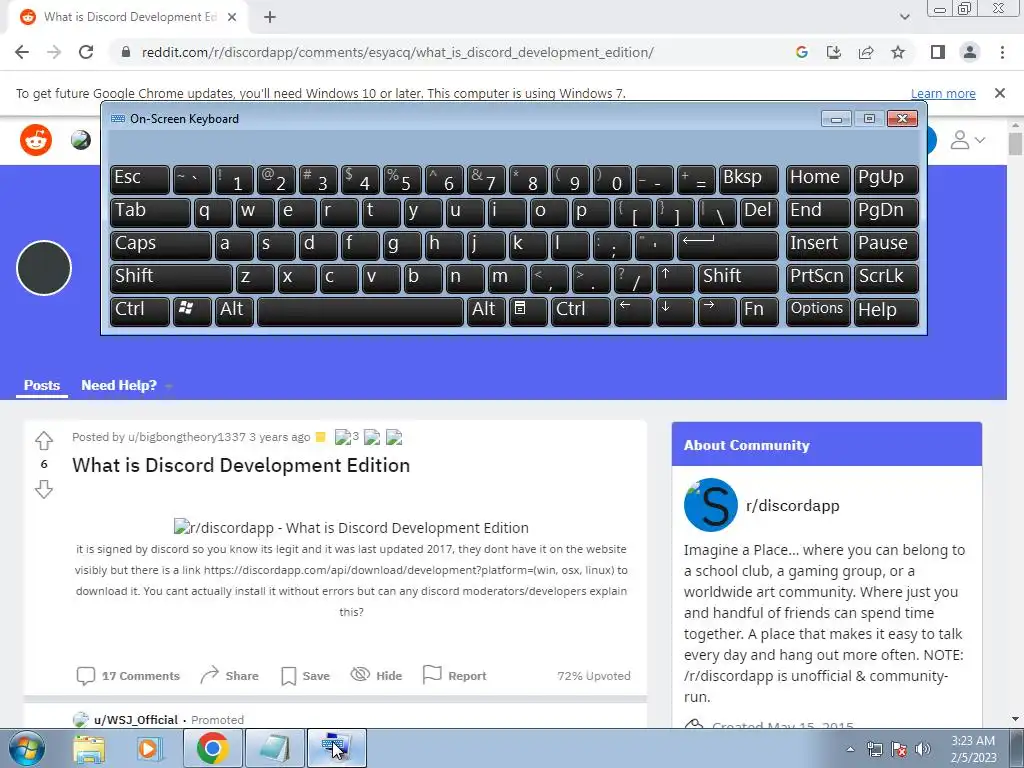Expand the Need Help? menu
1024x768 pixels.
click(x=127, y=385)
